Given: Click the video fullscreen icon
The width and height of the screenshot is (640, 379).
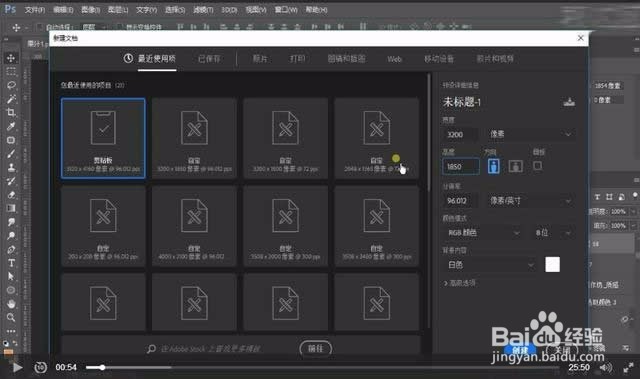Looking at the screenshot, I should pos(629,368).
